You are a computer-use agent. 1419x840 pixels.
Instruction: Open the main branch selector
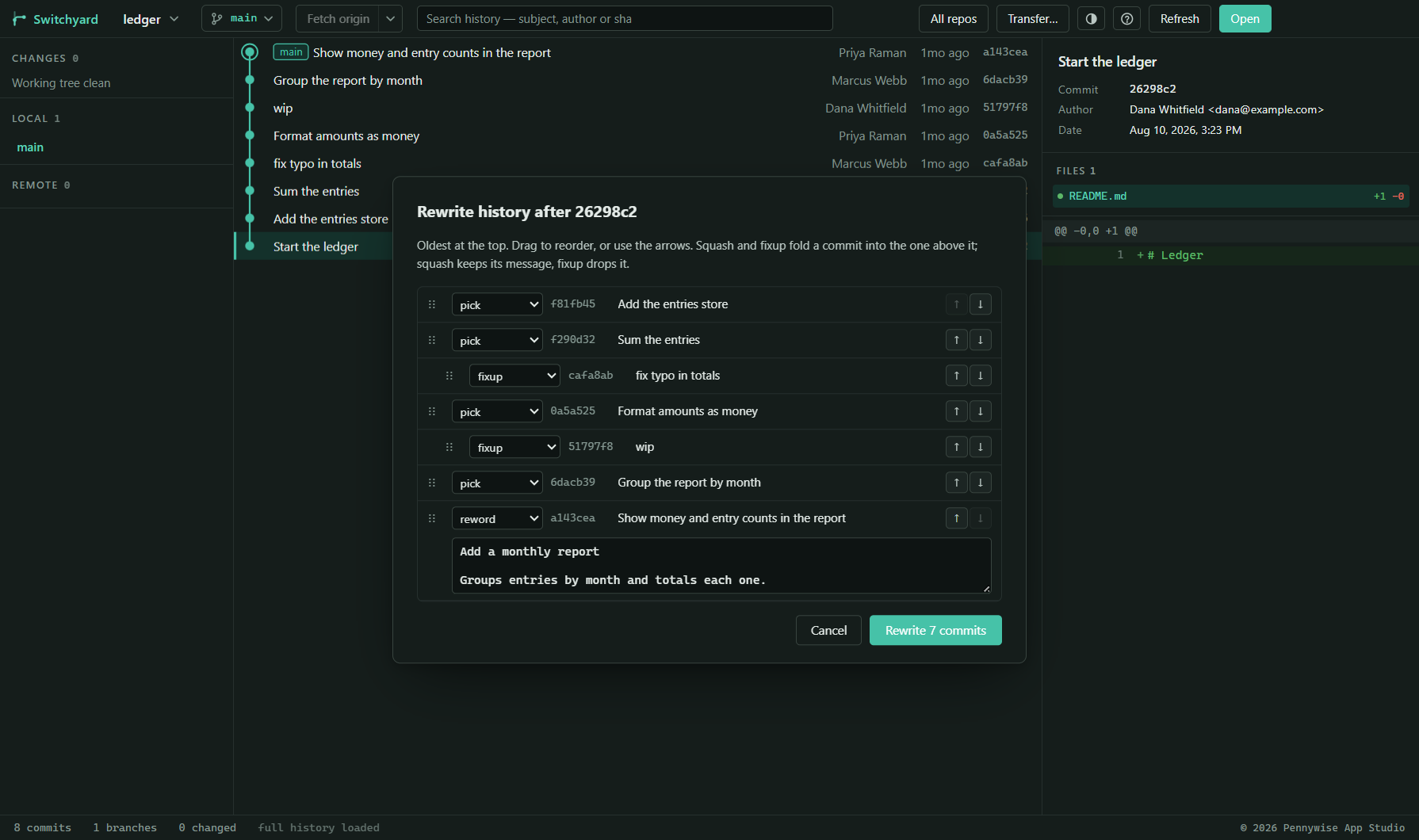coord(242,18)
